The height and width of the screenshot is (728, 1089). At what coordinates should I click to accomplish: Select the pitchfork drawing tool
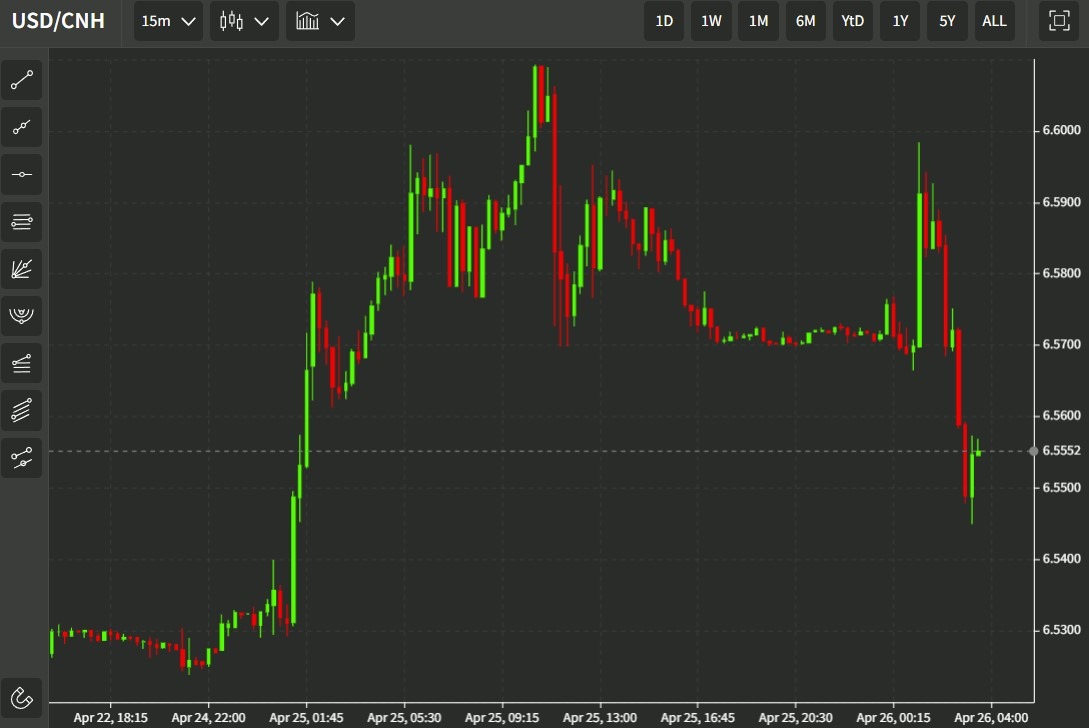(22, 457)
